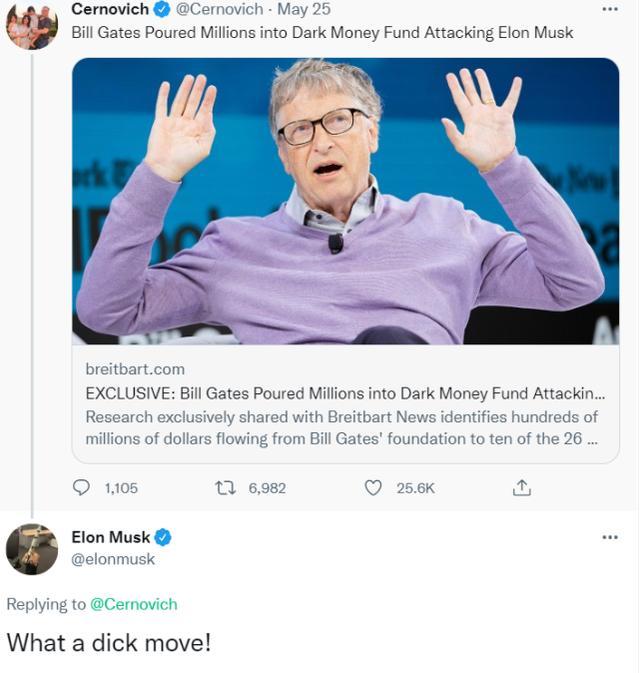Like the tweet with the heart icon
Viewport: 640px width, 673px height.
(x=373, y=488)
